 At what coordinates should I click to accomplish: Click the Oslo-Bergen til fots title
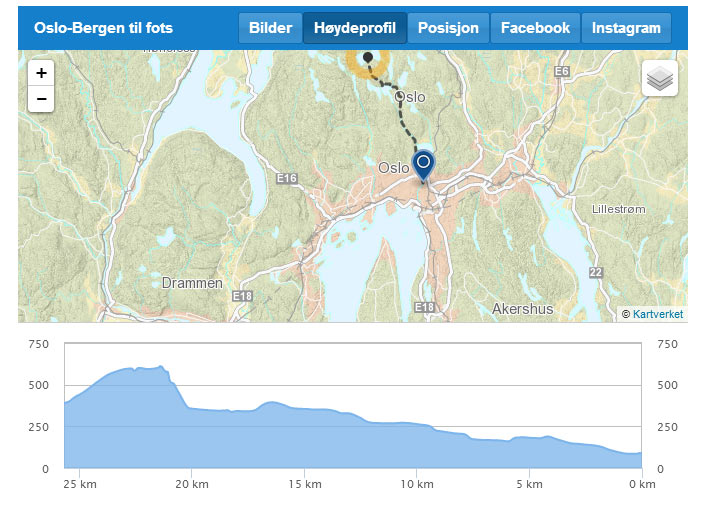click(104, 28)
